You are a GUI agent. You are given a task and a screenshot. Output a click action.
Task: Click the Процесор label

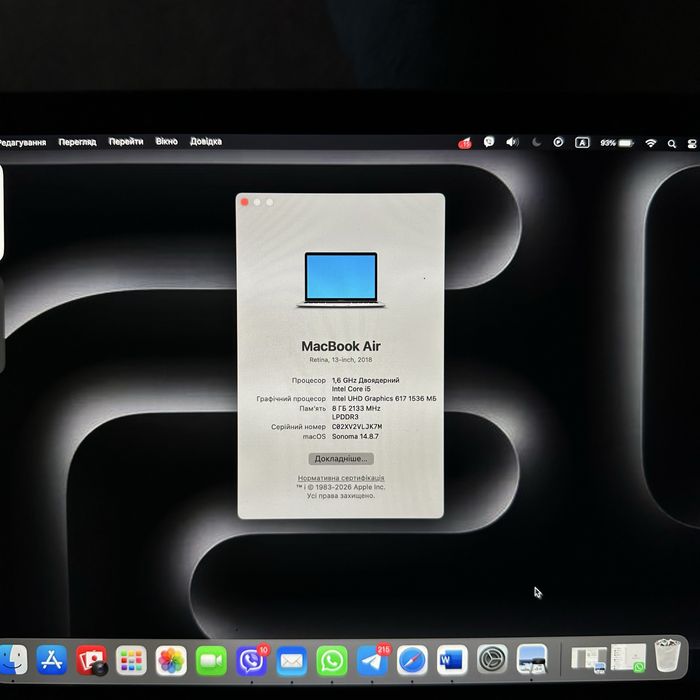[309, 380]
